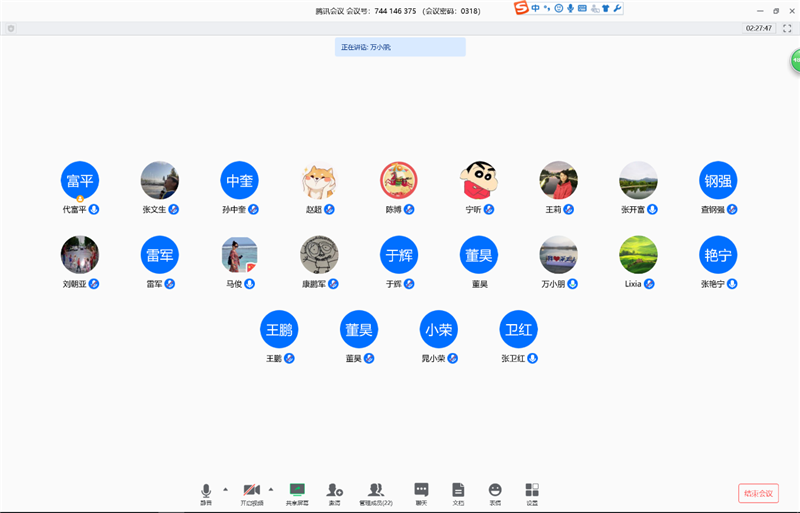Open meeting info icon at top-left
The height and width of the screenshot is (513, 800).
coord(11,28)
